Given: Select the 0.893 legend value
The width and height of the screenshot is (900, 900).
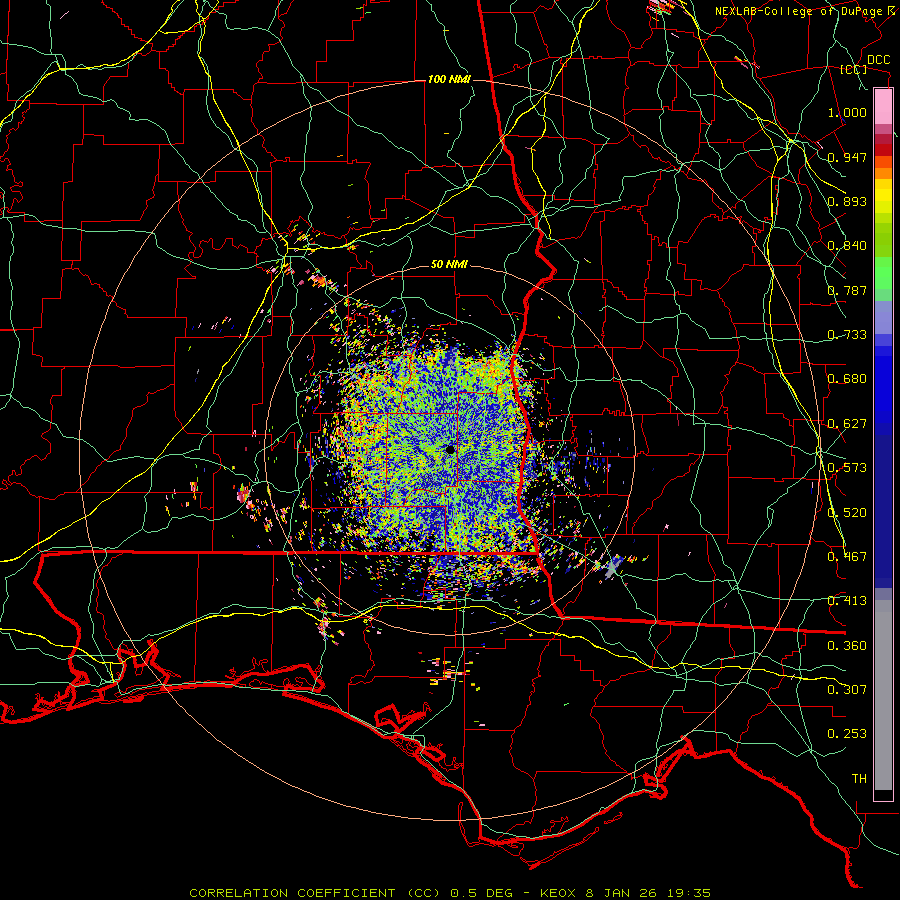Looking at the screenshot, I should (847, 201).
